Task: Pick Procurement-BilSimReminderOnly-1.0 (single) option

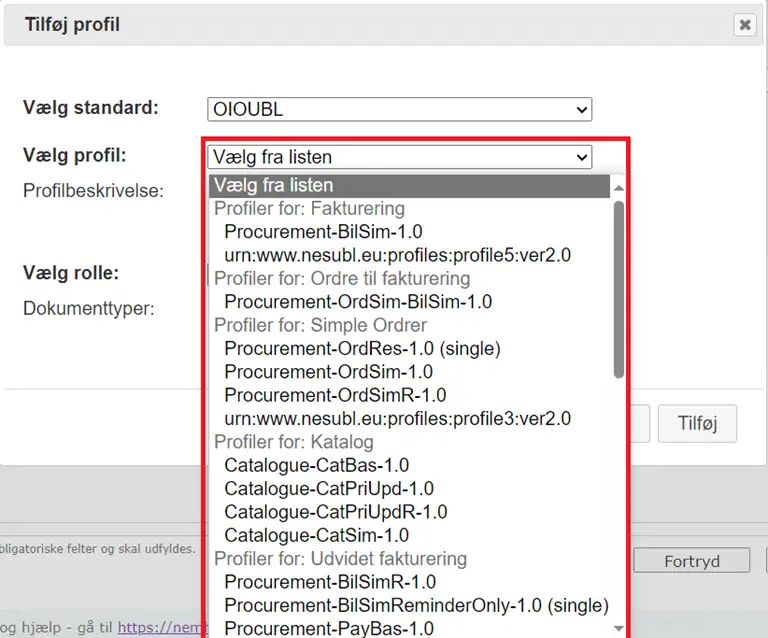Action: pyautogui.click(x=416, y=605)
